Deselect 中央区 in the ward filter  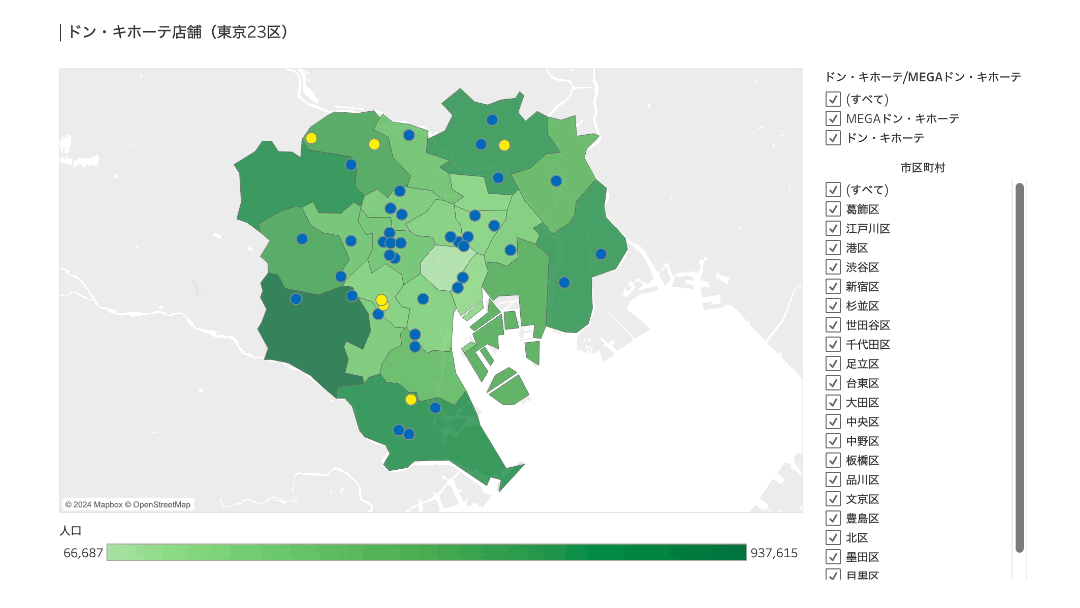(x=833, y=421)
